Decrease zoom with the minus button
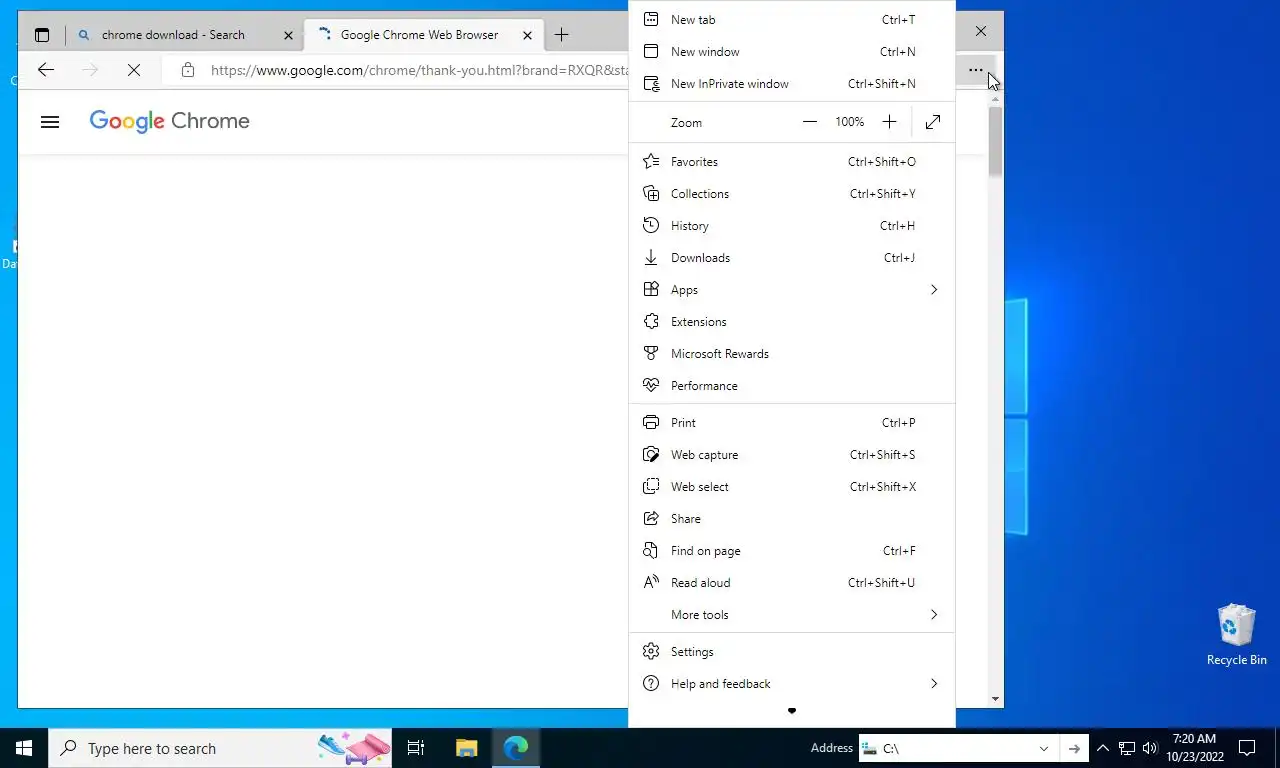This screenshot has height=768, width=1280. 810,122
